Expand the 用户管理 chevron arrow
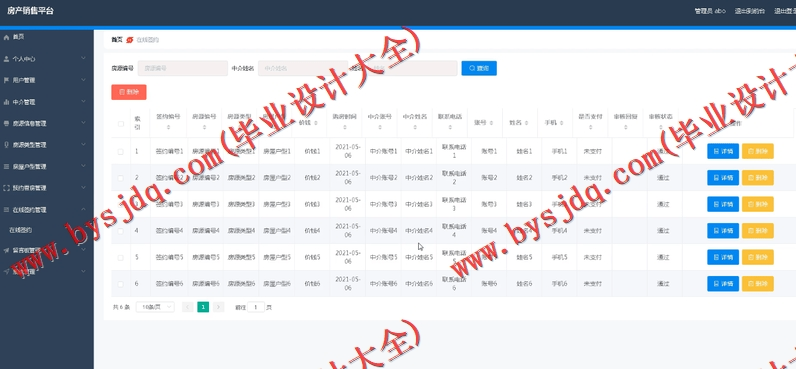The width and height of the screenshot is (796, 369). (x=83, y=80)
